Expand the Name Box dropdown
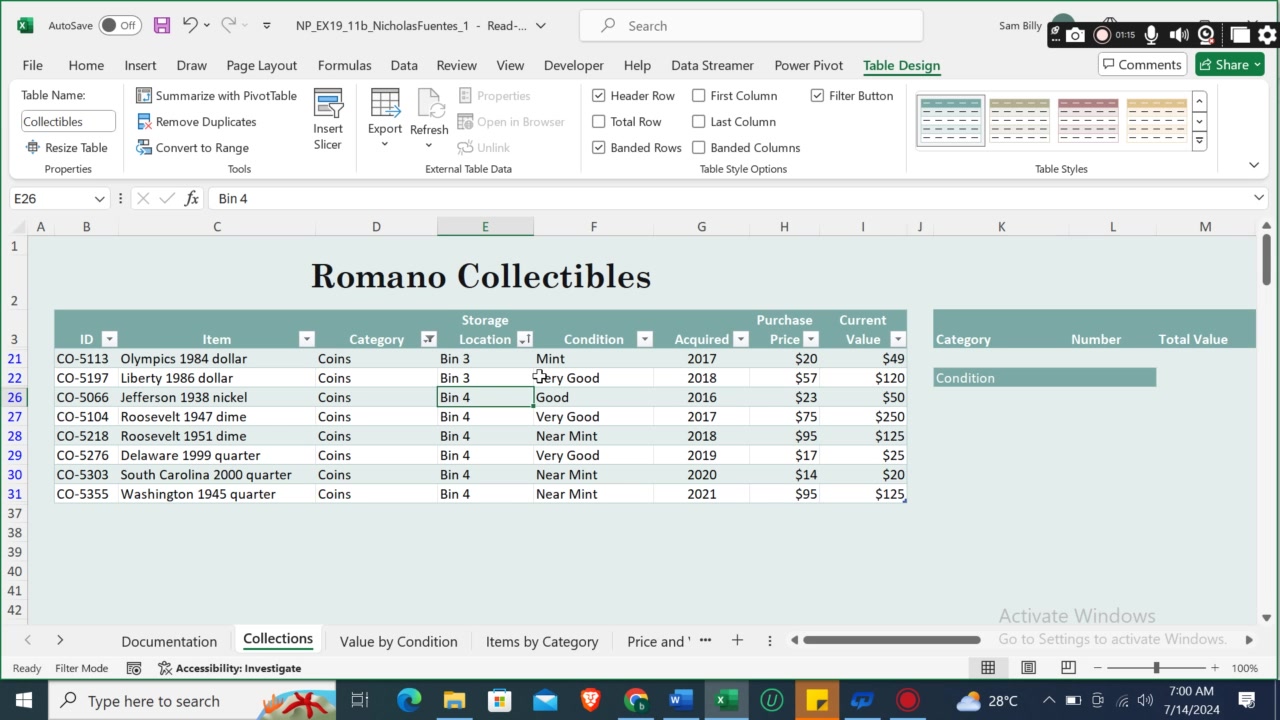 [x=99, y=198]
